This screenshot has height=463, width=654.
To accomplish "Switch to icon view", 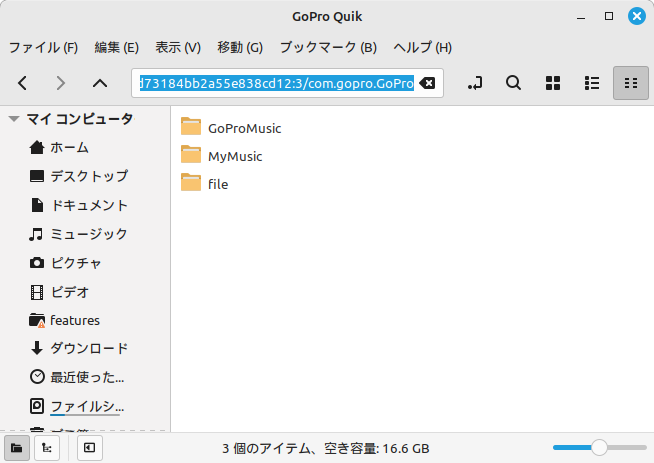I will point(553,83).
